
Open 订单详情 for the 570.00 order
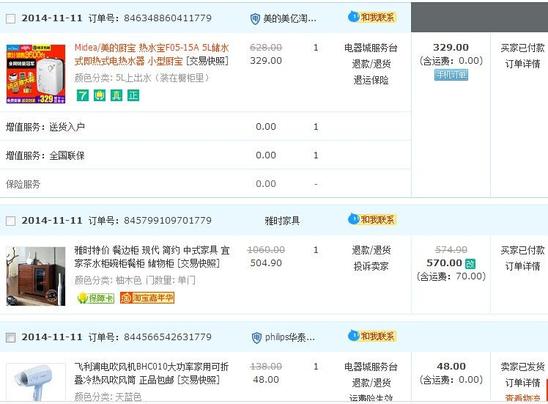pos(522,267)
